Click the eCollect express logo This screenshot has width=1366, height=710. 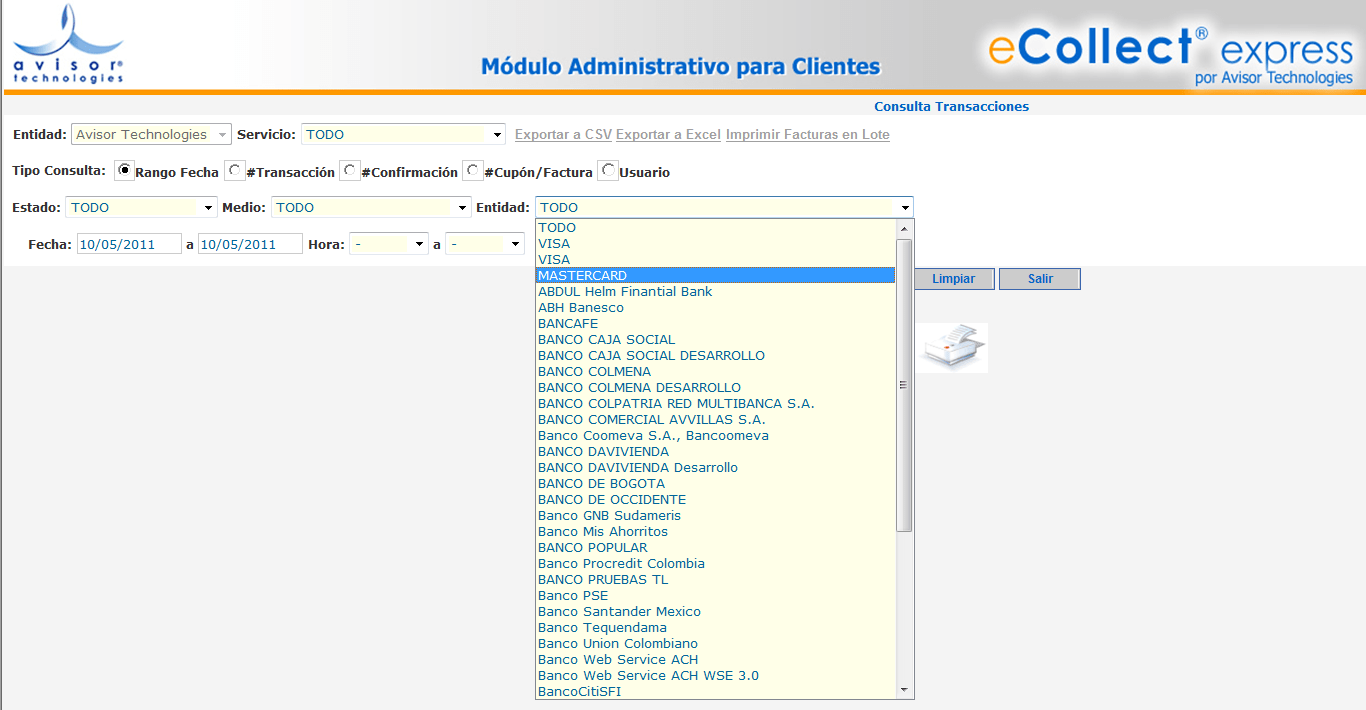click(1170, 54)
